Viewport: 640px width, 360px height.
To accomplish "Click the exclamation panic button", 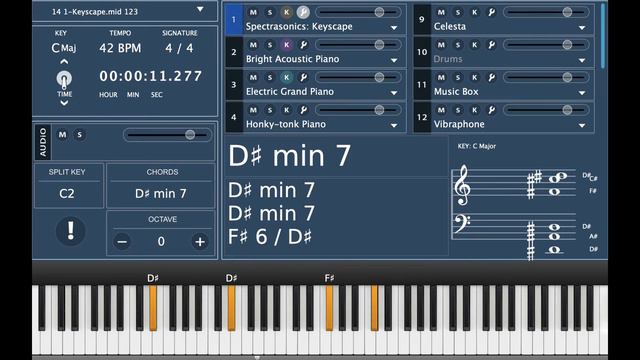I will point(71,231).
